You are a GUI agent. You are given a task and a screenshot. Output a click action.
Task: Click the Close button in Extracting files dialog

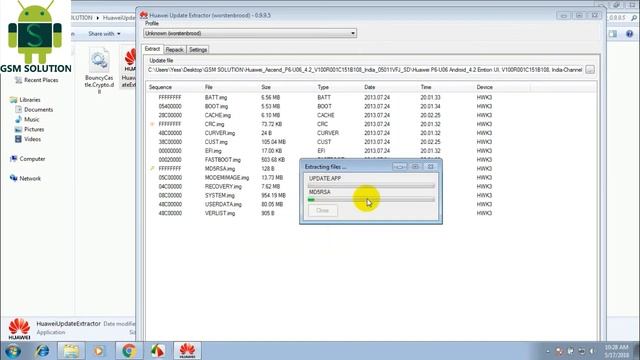tap(322, 211)
